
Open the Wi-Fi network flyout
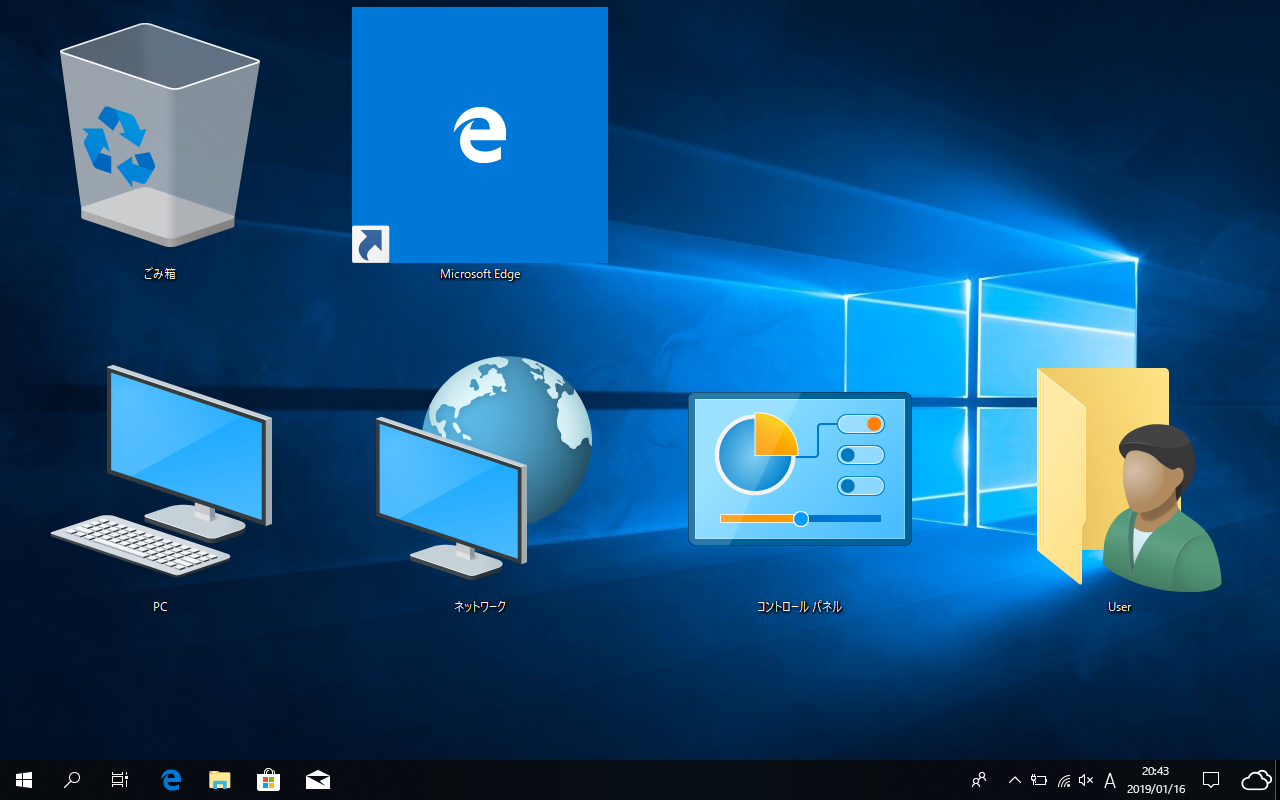[x=1063, y=780]
